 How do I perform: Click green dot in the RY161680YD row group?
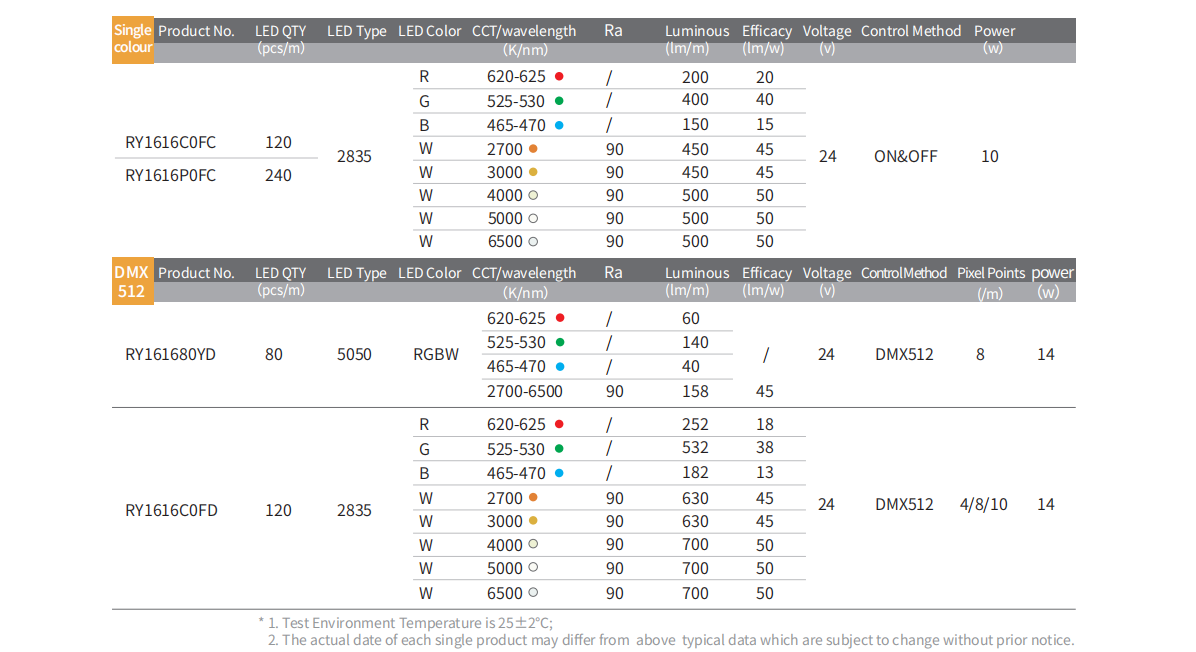coord(559,342)
